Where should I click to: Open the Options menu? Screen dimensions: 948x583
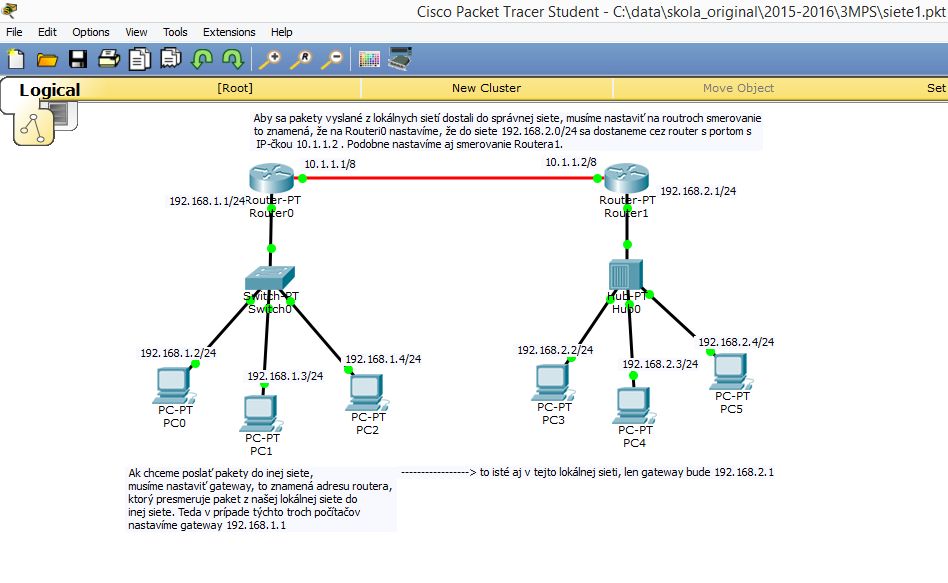(x=90, y=32)
